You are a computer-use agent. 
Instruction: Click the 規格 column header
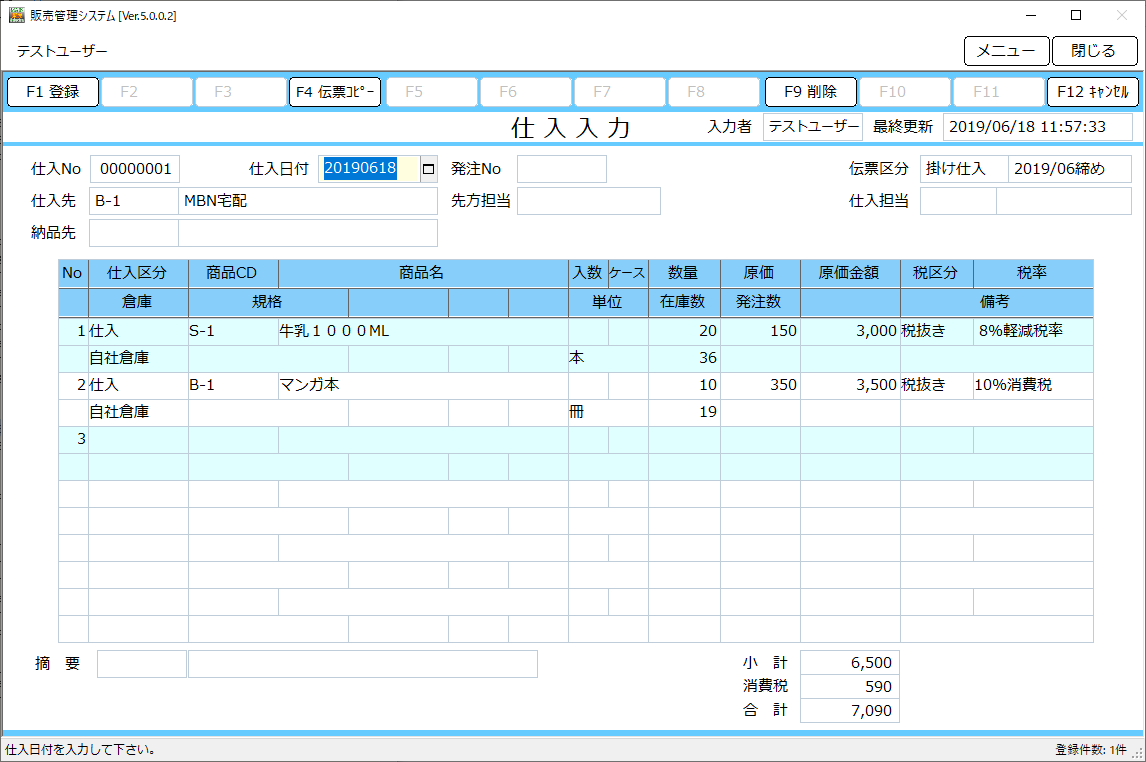(x=268, y=302)
